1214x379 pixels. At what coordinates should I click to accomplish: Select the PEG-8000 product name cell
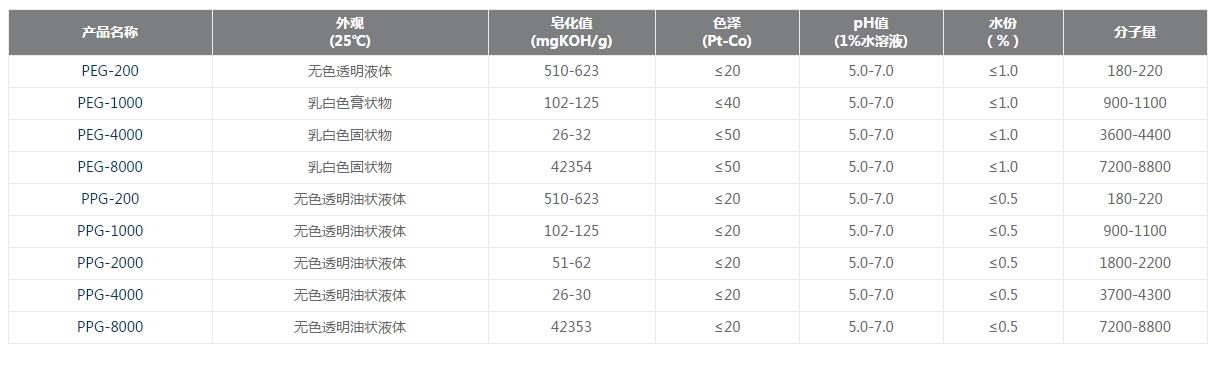coord(110,167)
